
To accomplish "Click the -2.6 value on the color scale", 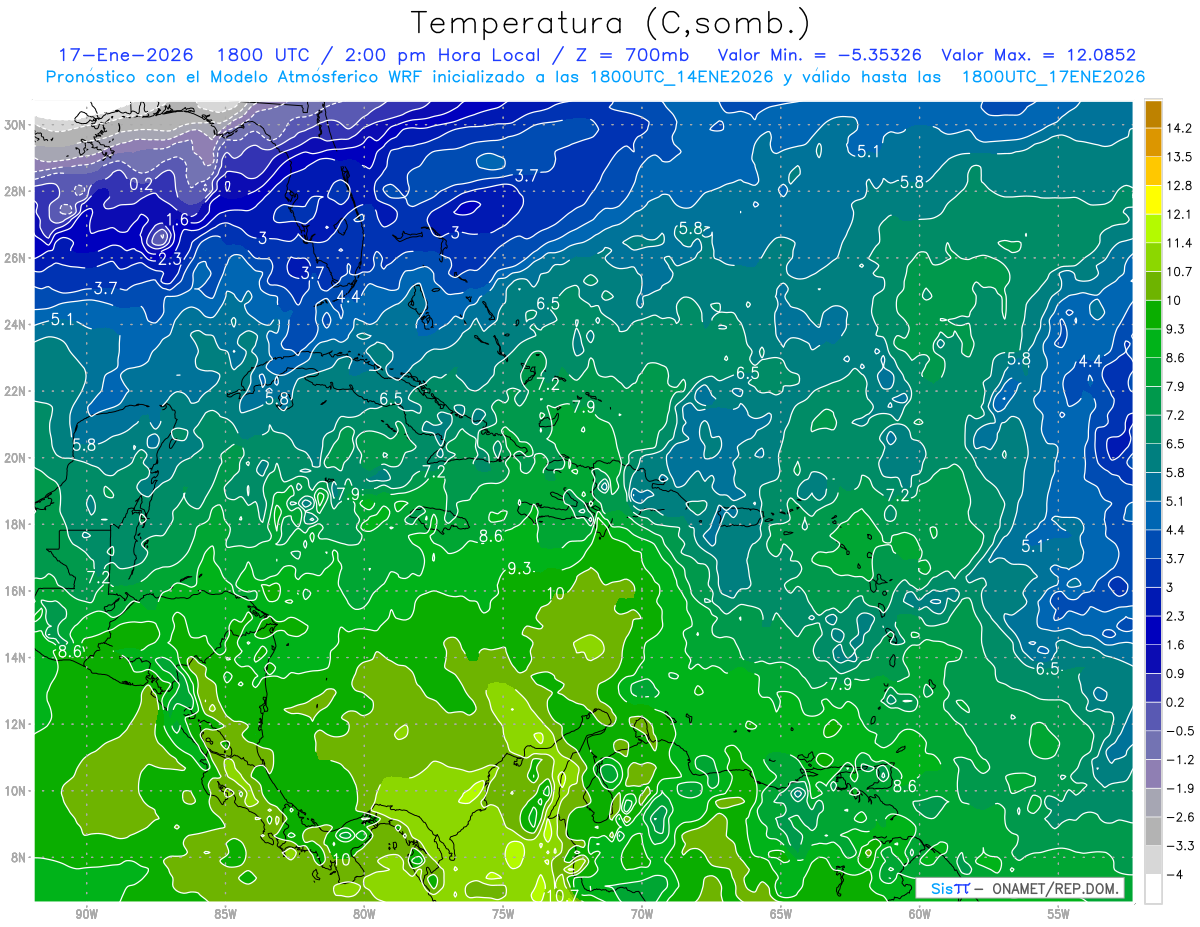I will pos(1180,817).
